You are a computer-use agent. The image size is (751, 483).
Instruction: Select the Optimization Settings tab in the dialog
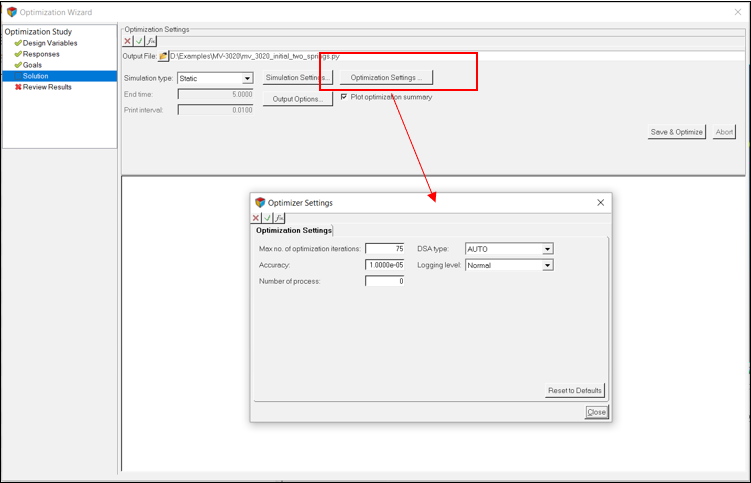coord(294,230)
